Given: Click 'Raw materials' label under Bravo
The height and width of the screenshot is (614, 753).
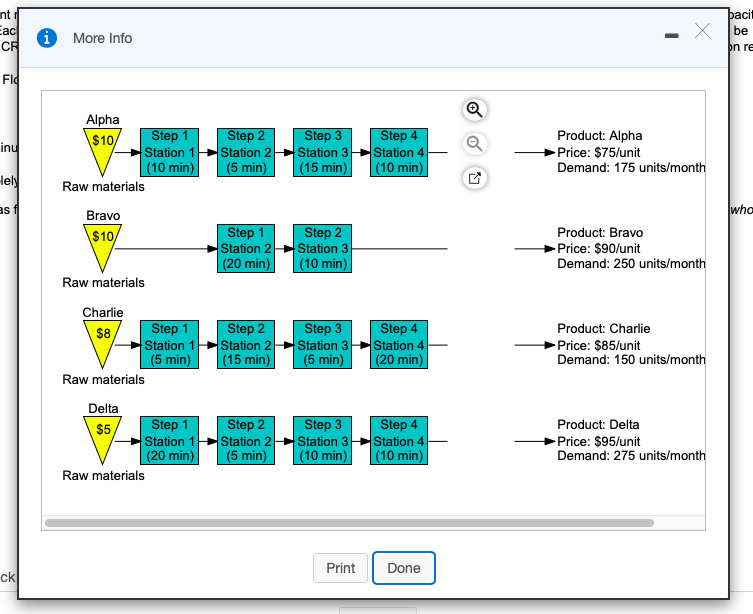Looking at the screenshot, I should click(x=103, y=282).
